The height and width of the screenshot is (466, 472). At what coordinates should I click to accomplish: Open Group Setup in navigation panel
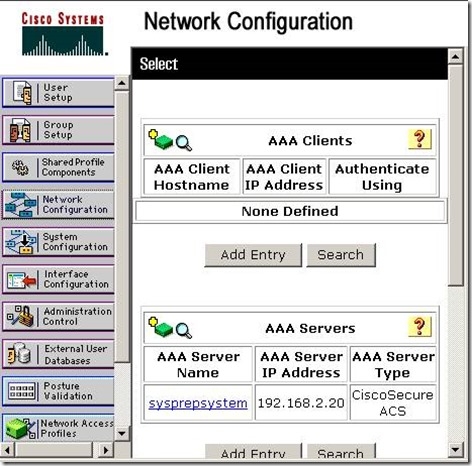[x=58, y=130]
